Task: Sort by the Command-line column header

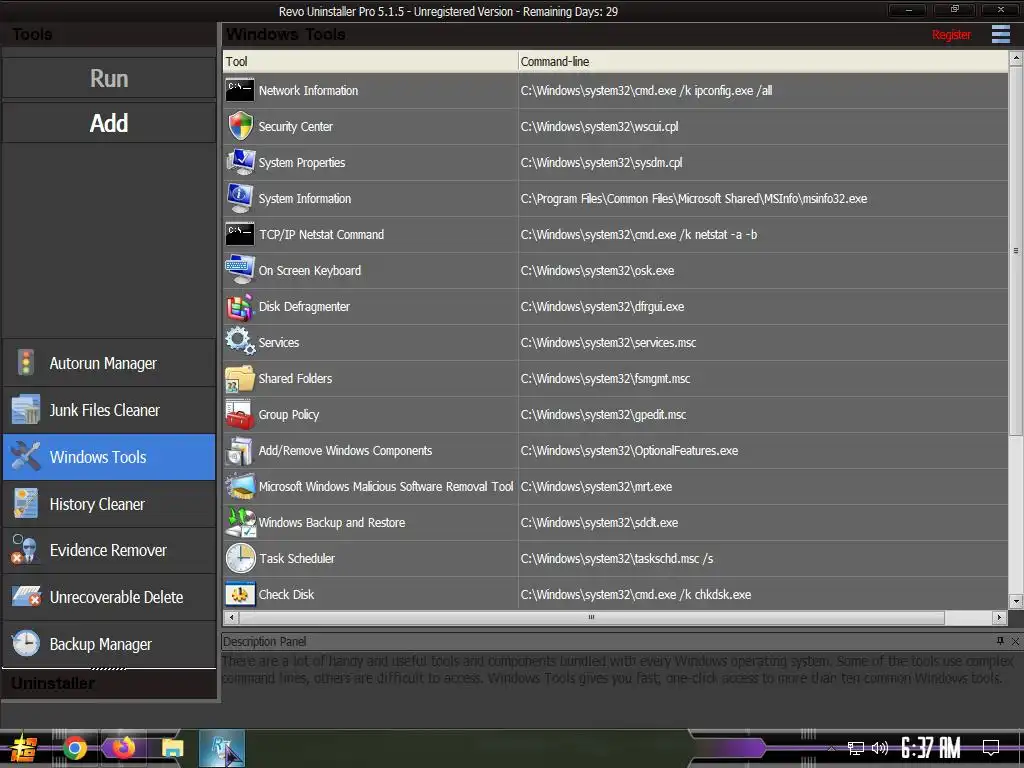Action: click(763, 61)
